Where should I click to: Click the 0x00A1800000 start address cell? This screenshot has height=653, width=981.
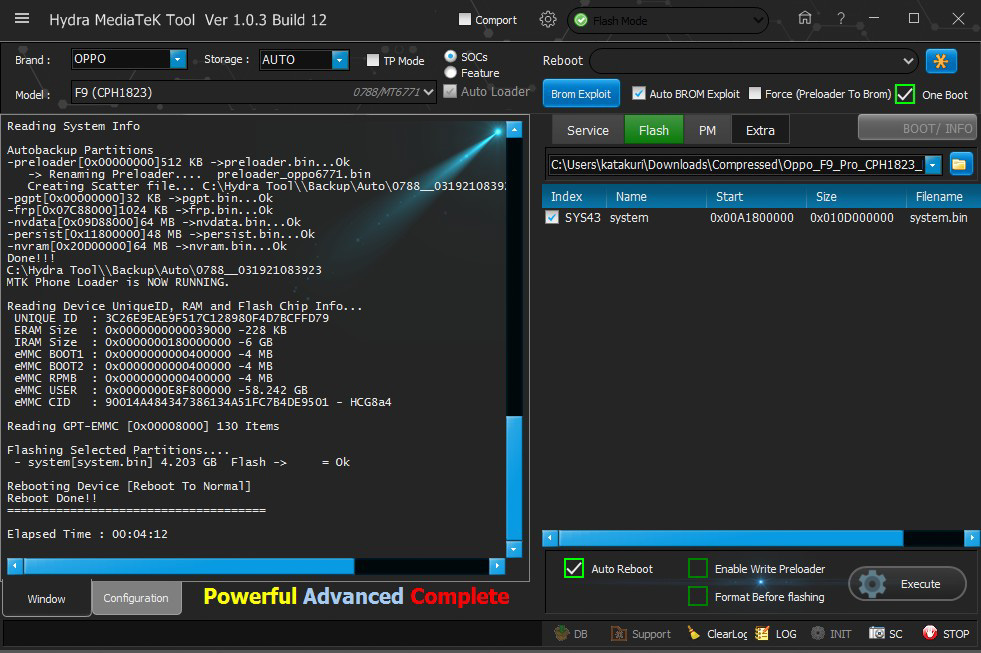[751, 218]
